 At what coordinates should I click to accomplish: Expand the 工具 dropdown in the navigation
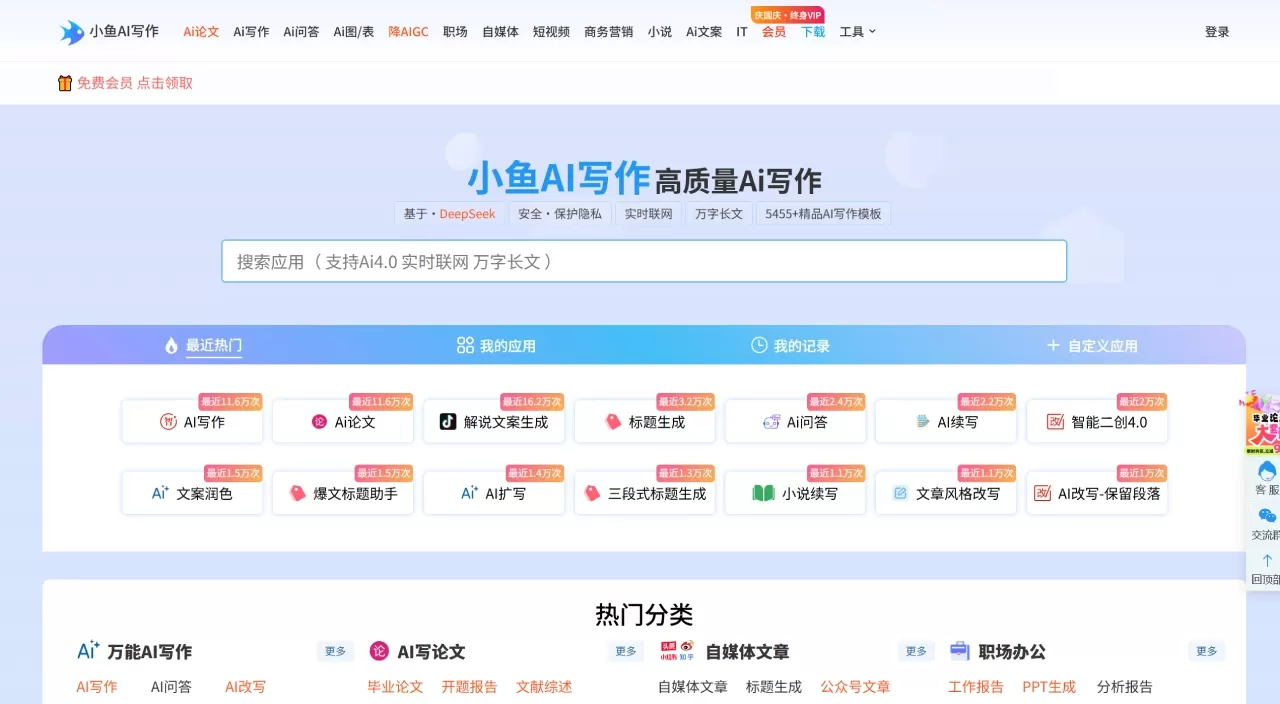[x=858, y=32]
